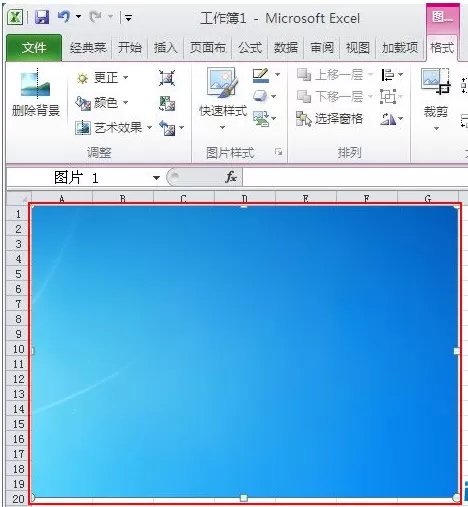The height and width of the screenshot is (507, 468).
Task: Switch to the 数据 (Data) tab
Action: coord(286,48)
